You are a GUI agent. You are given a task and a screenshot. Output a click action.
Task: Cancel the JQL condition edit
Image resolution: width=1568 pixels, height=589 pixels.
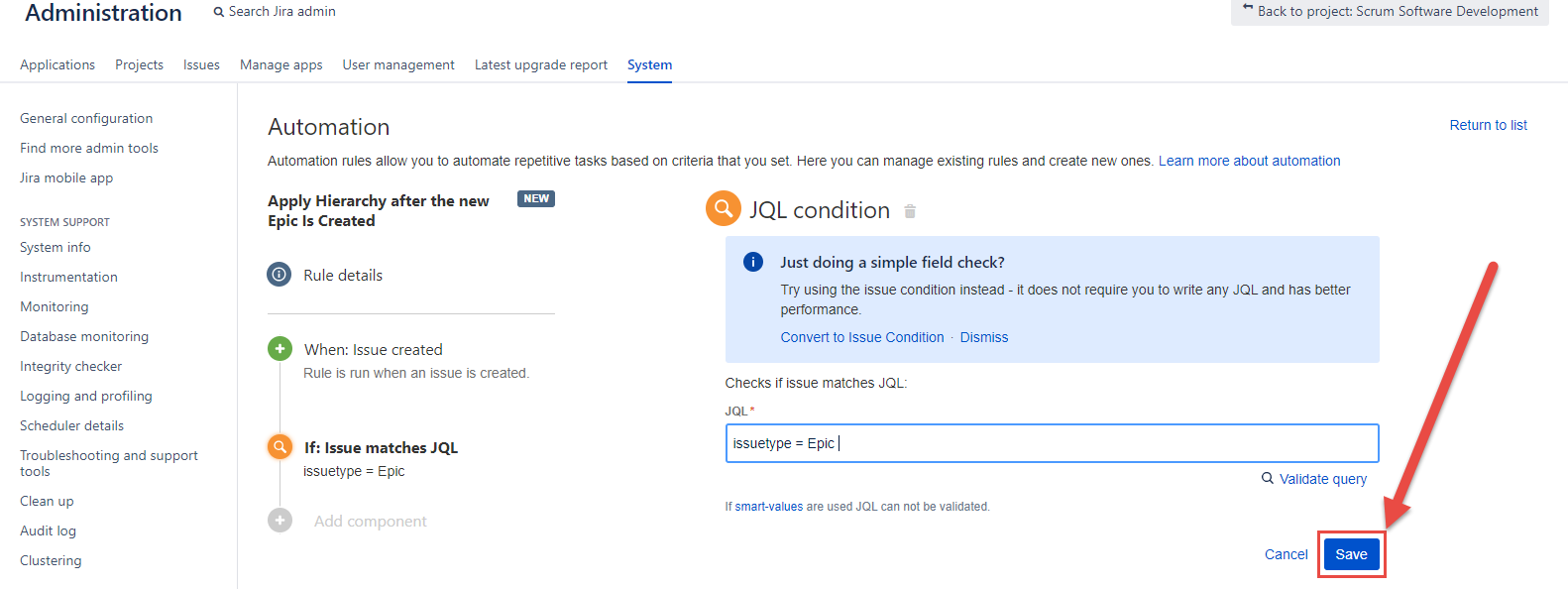[x=1286, y=554]
